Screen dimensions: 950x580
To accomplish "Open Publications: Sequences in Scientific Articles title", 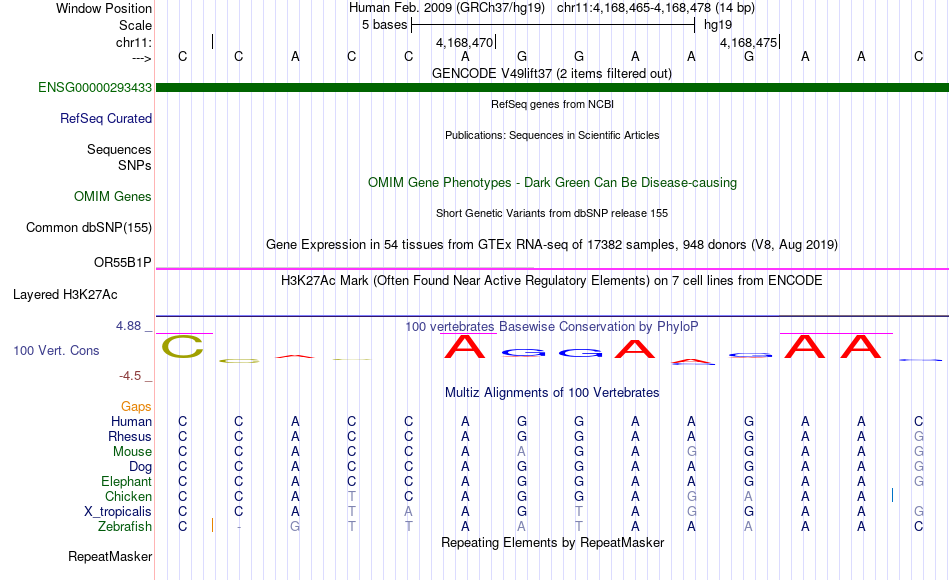I will click(x=552, y=135).
